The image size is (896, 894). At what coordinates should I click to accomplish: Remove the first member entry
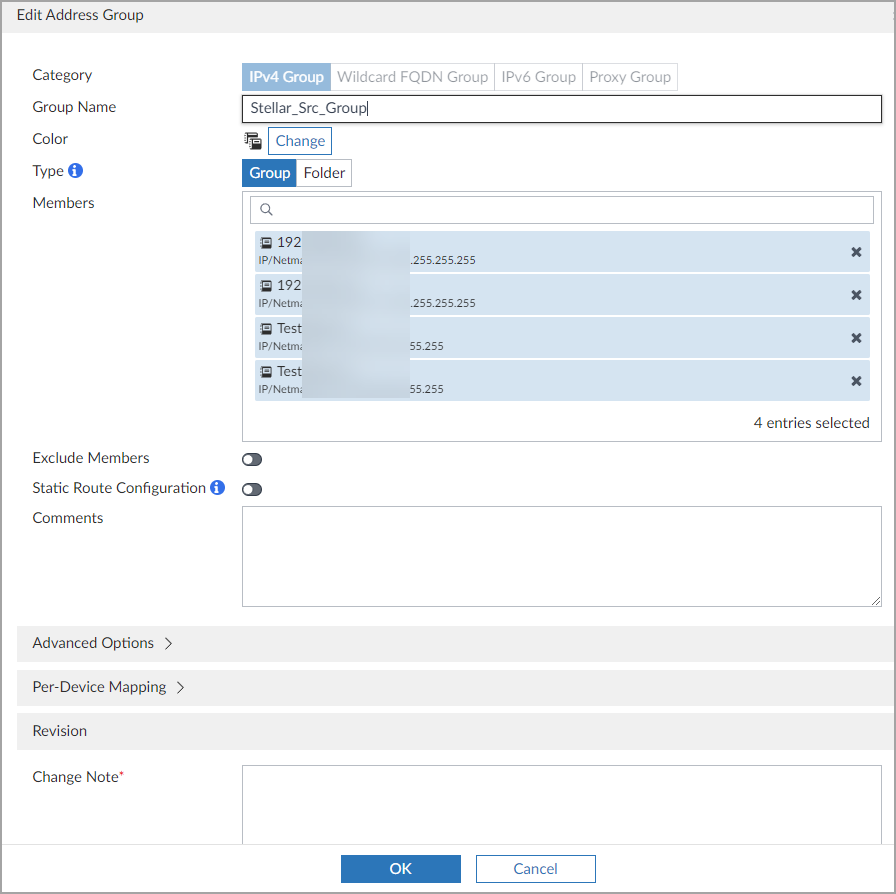[x=856, y=252]
